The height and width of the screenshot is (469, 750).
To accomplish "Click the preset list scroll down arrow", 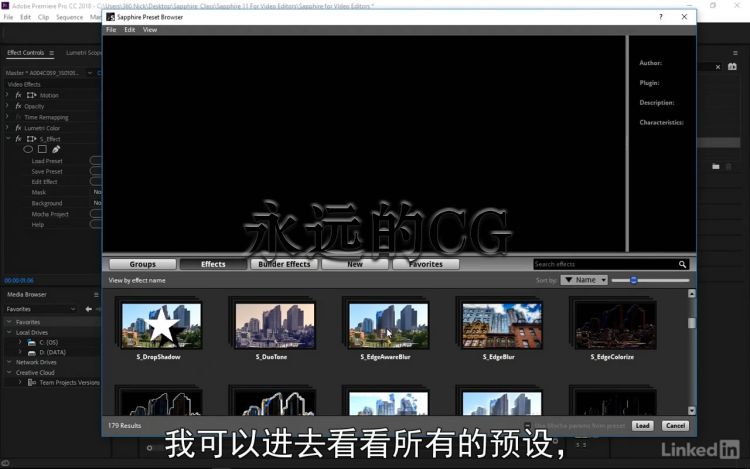I will [x=691, y=410].
